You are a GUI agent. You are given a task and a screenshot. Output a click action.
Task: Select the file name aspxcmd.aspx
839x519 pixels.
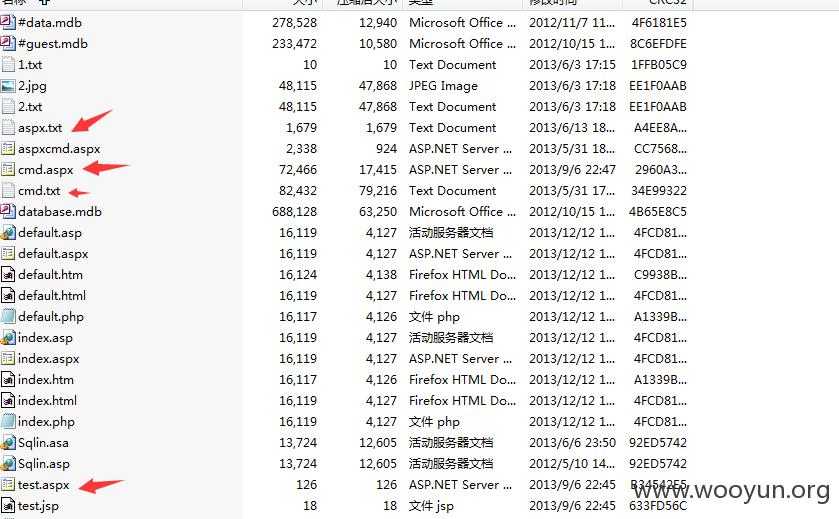click(59, 149)
